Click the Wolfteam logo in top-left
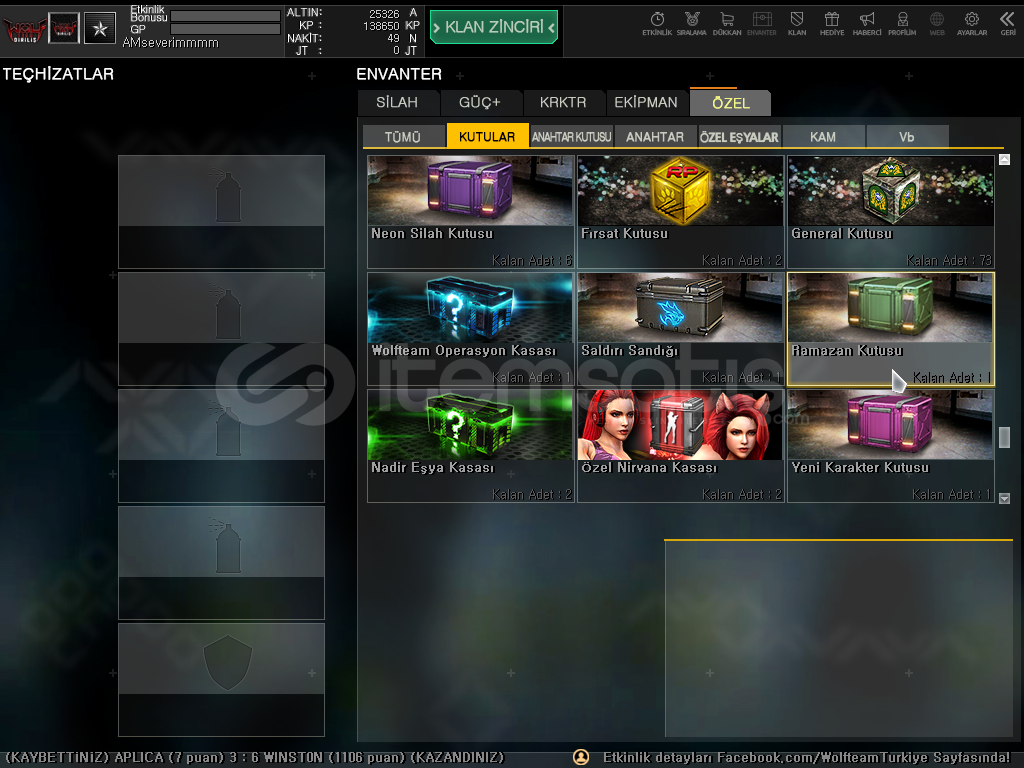This screenshot has width=1024, height=768. [x=25, y=29]
